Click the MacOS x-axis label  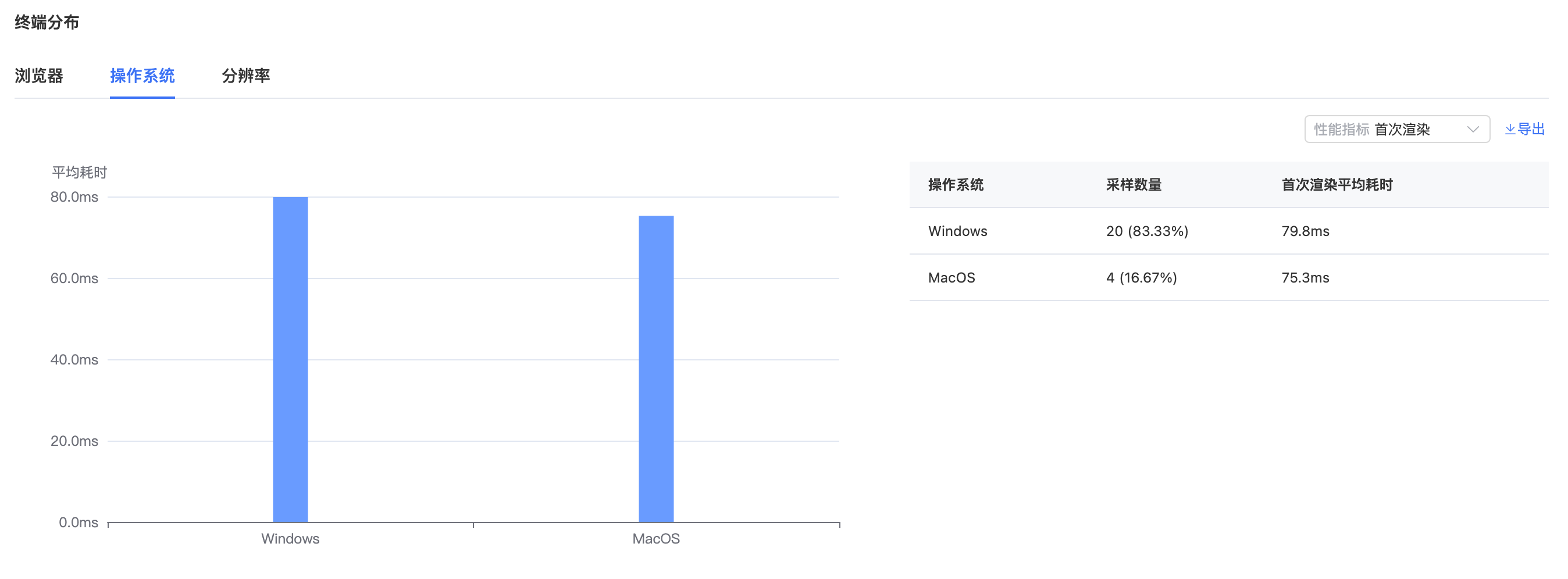tap(656, 538)
